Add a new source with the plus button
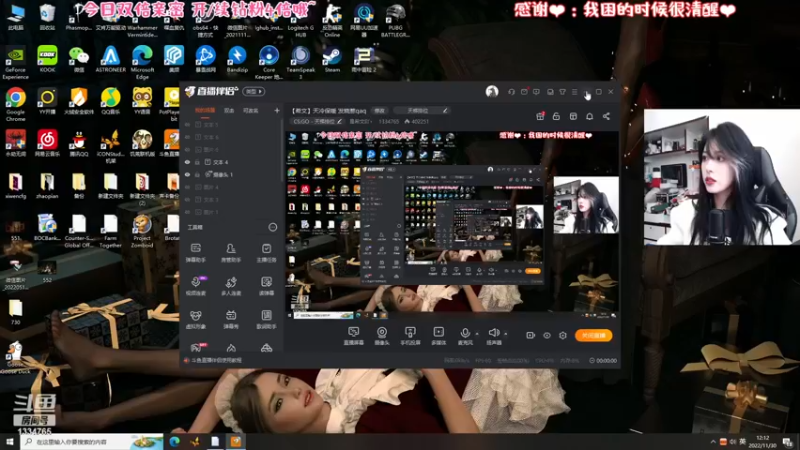This screenshot has height=450, width=800. coord(277,110)
